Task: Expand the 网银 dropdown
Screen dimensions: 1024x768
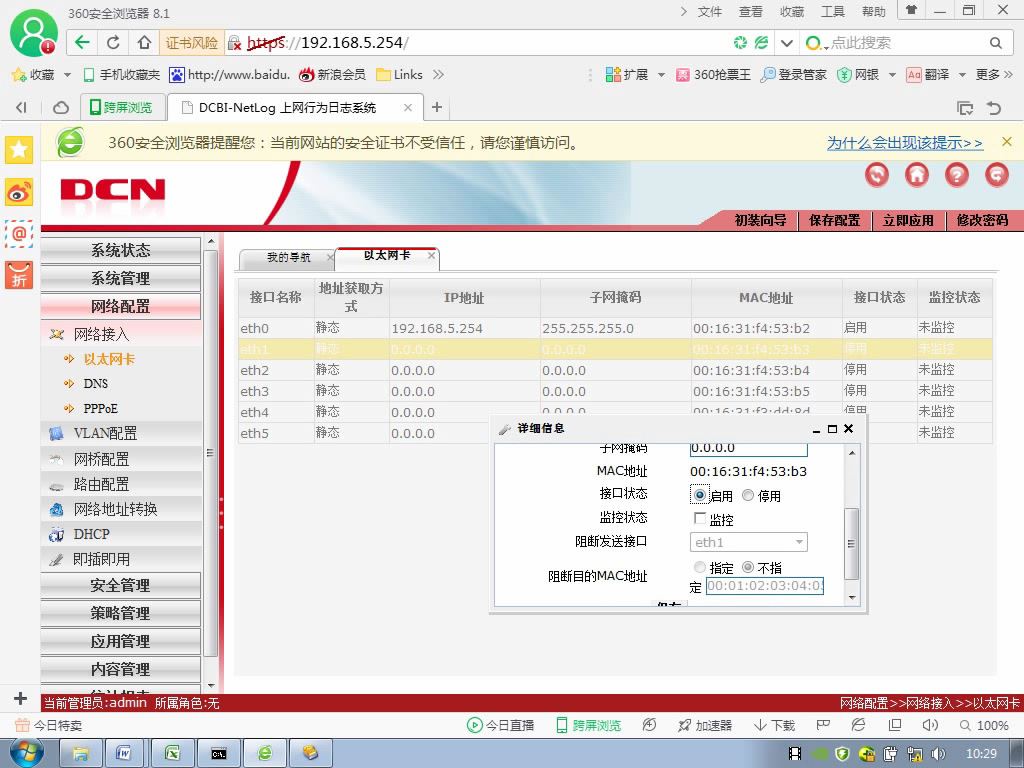Action: [x=892, y=75]
